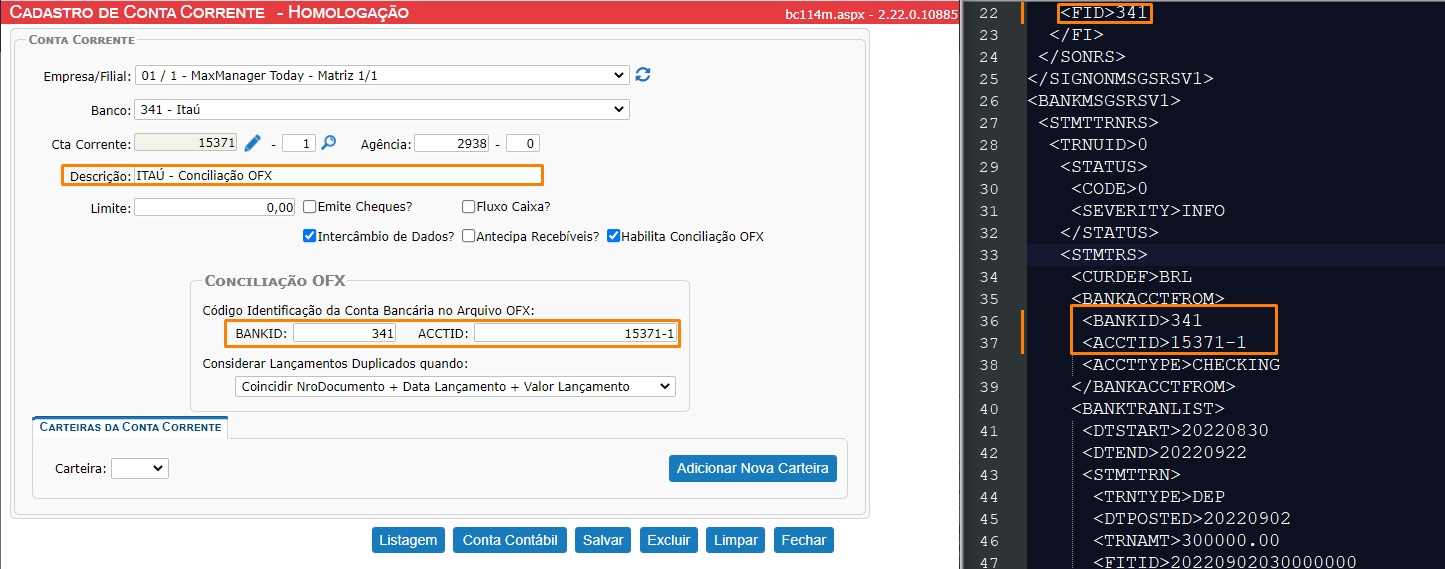Click the <TRNAMT>300000.00 line in editor
The image size is (1445, 569).
pos(1186,541)
